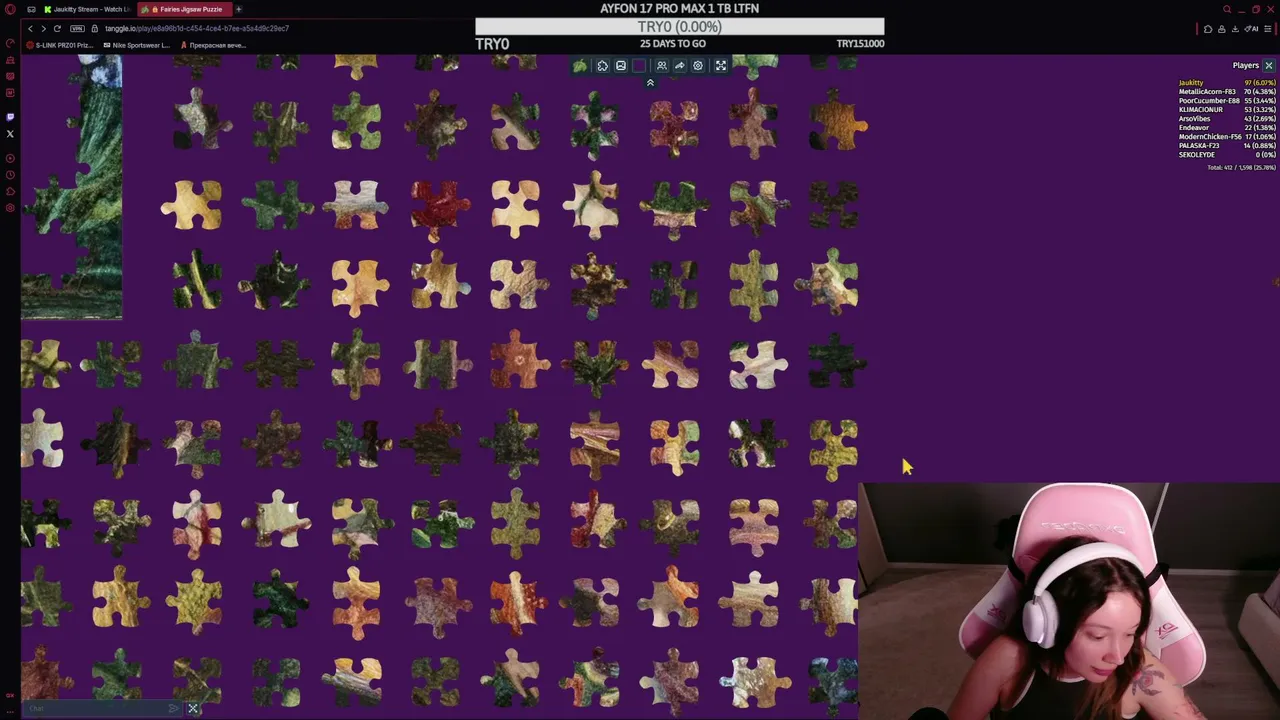Open the tab islands workspace icon
The width and height of the screenshot is (1280, 720).
click(x=31, y=9)
